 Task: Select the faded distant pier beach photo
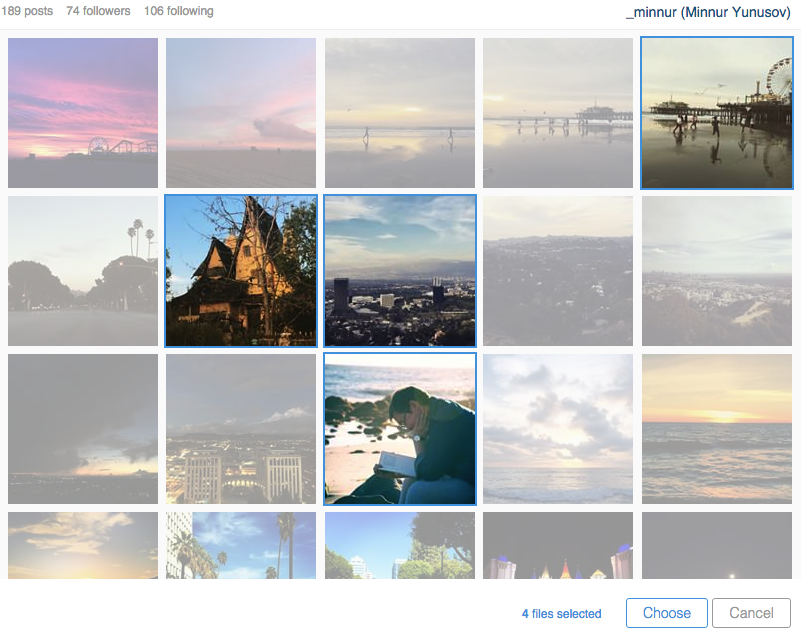click(x=558, y=113)
